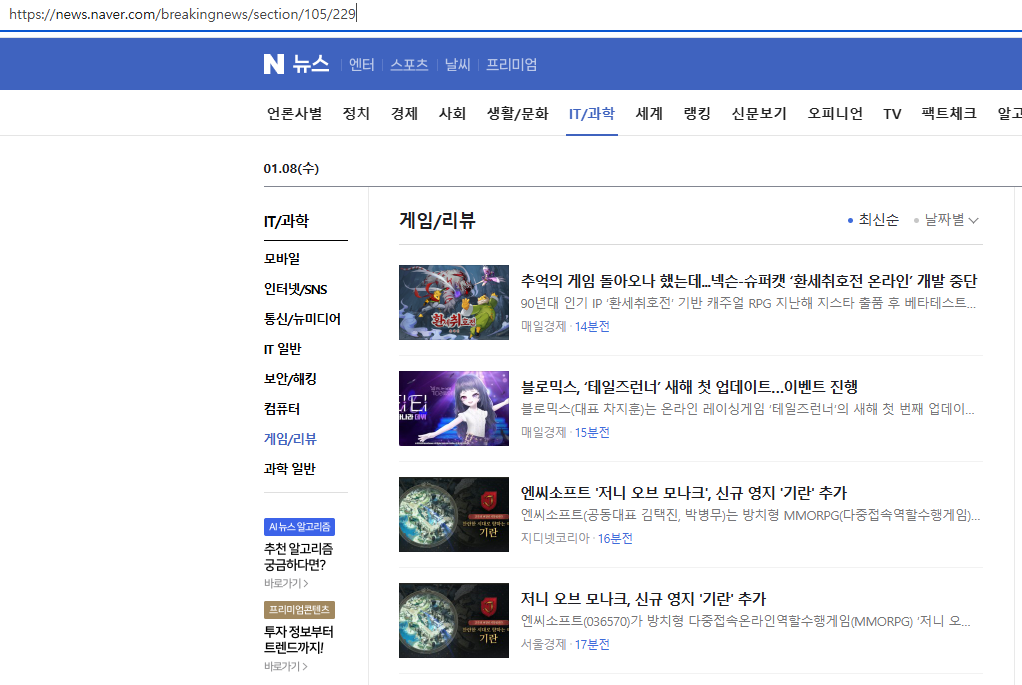Screen dimensions: 1022x685
Task: Open 투자 정보부터 트렌드까지! promo
Action: coord(299,639)
